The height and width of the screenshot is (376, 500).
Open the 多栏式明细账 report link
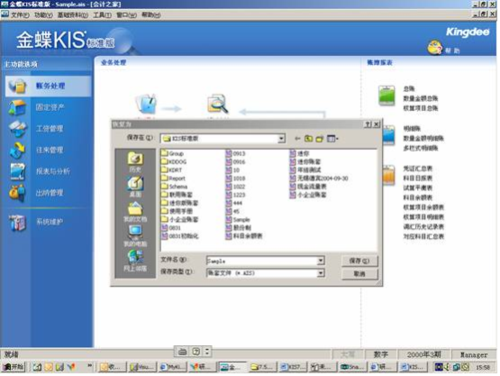click(x=421, y=148)
